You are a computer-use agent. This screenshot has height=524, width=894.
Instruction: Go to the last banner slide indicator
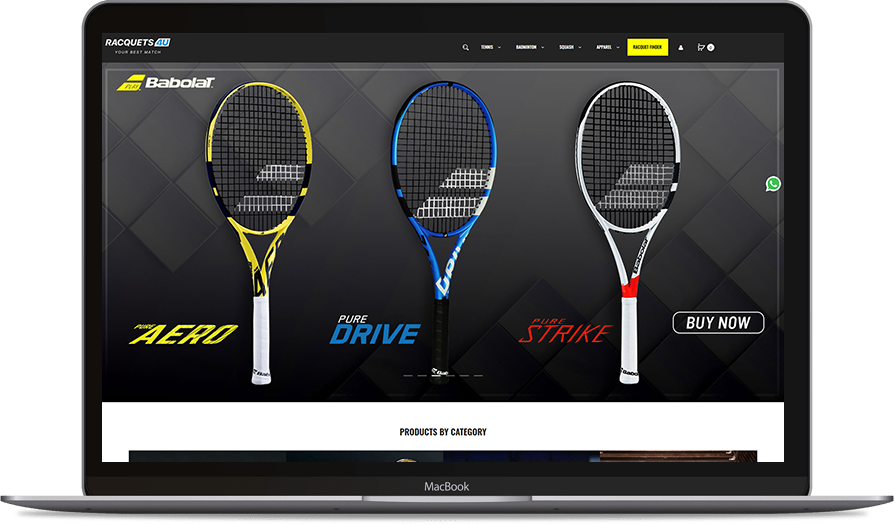point(478,376)
